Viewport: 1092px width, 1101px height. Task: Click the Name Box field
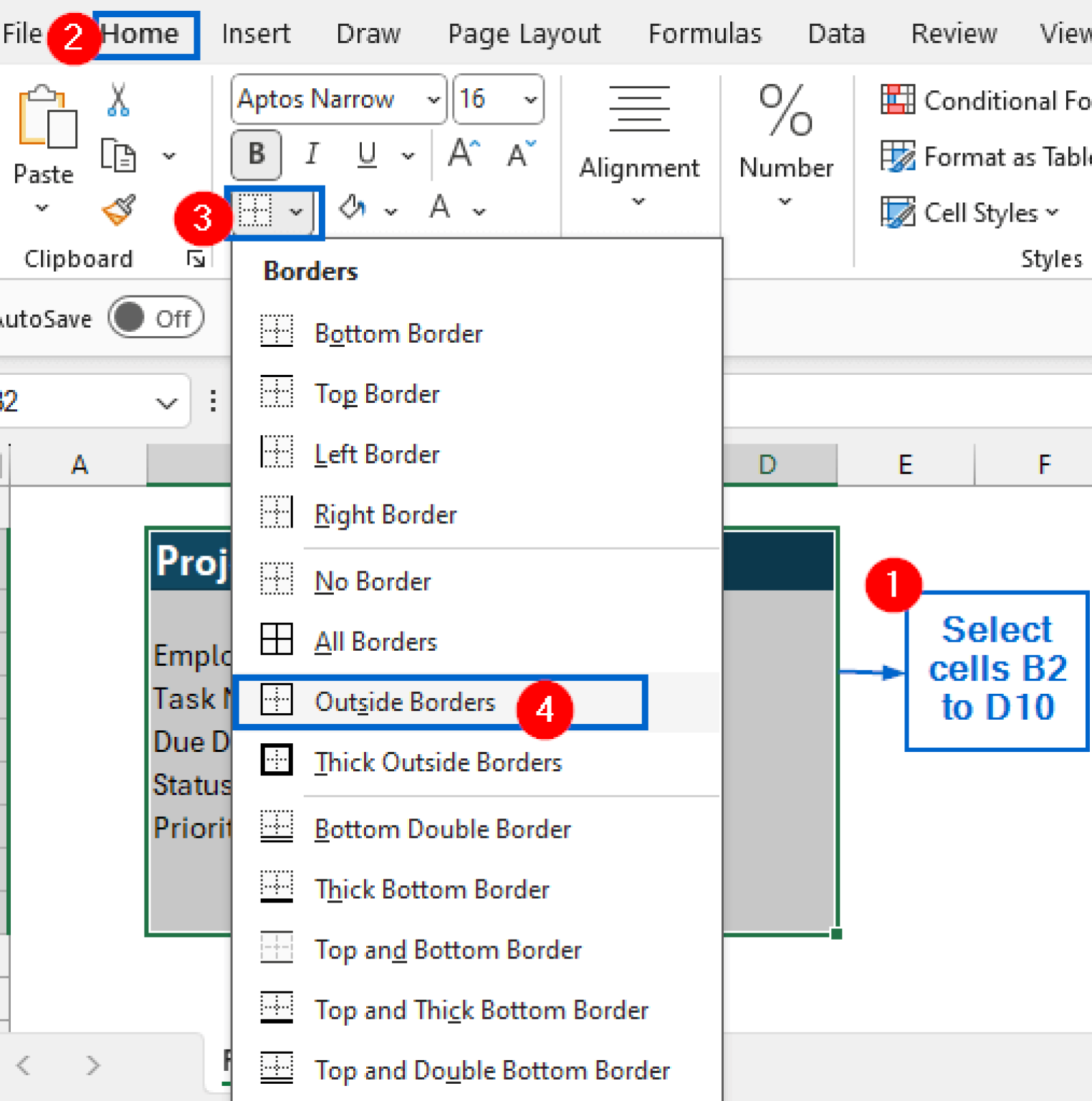[x=86, y=401]
